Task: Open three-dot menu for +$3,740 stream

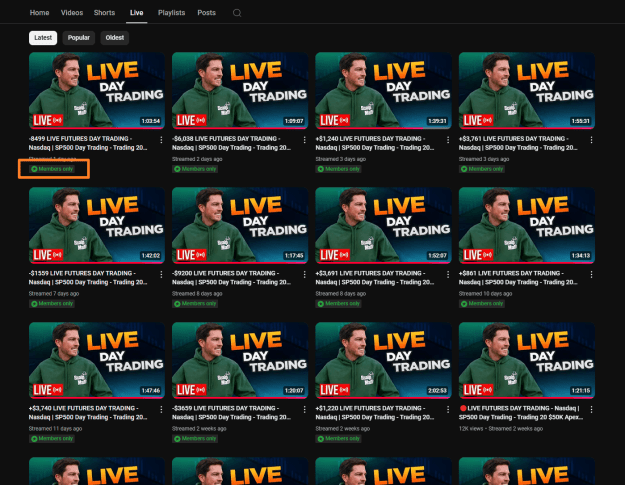Action: coord(161,410)
